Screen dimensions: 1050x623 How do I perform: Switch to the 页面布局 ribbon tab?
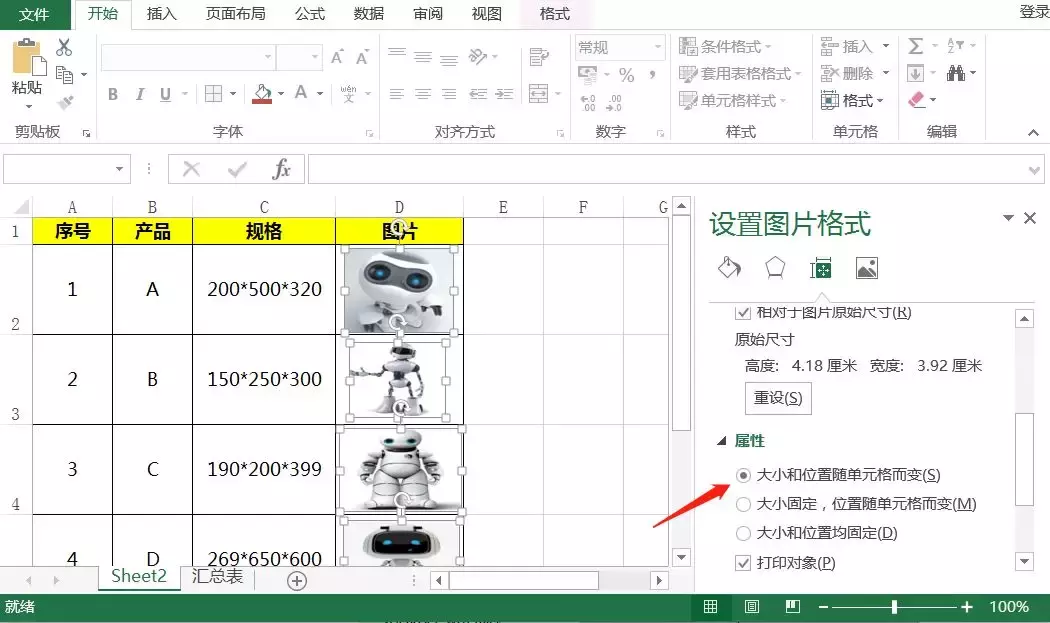235,13
